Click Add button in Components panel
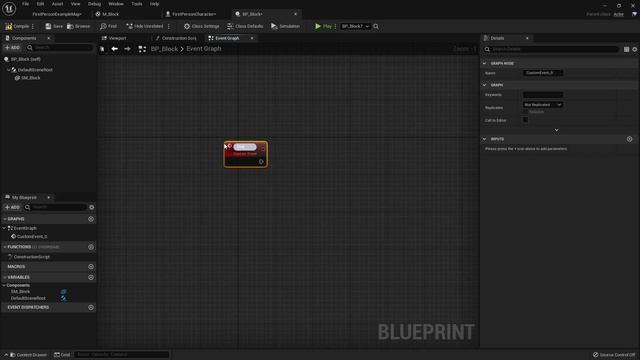 [x=12, y=48]
